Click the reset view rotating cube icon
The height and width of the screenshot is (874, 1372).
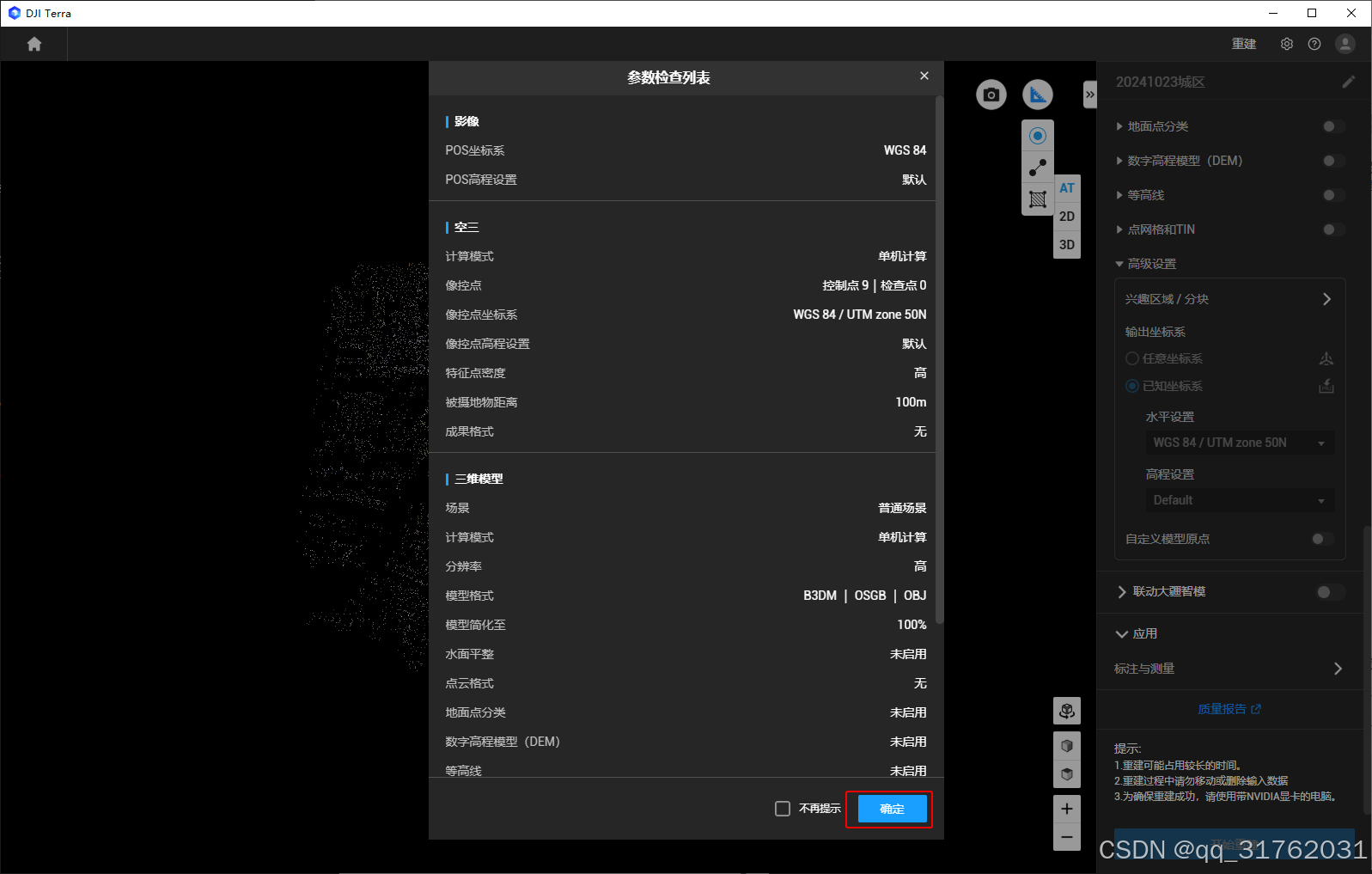point(1067,711)
